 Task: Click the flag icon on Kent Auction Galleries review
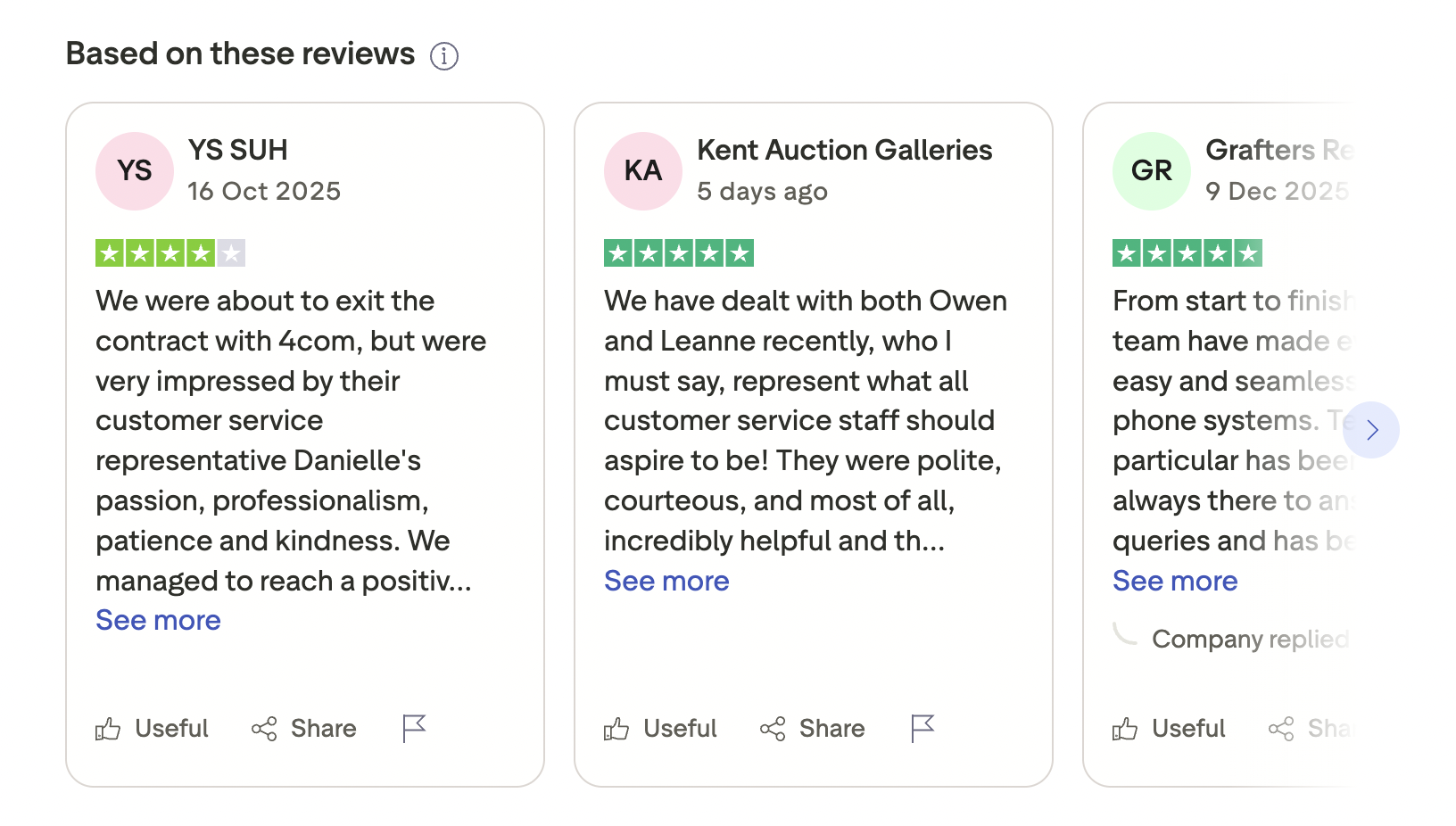(922, 729)
